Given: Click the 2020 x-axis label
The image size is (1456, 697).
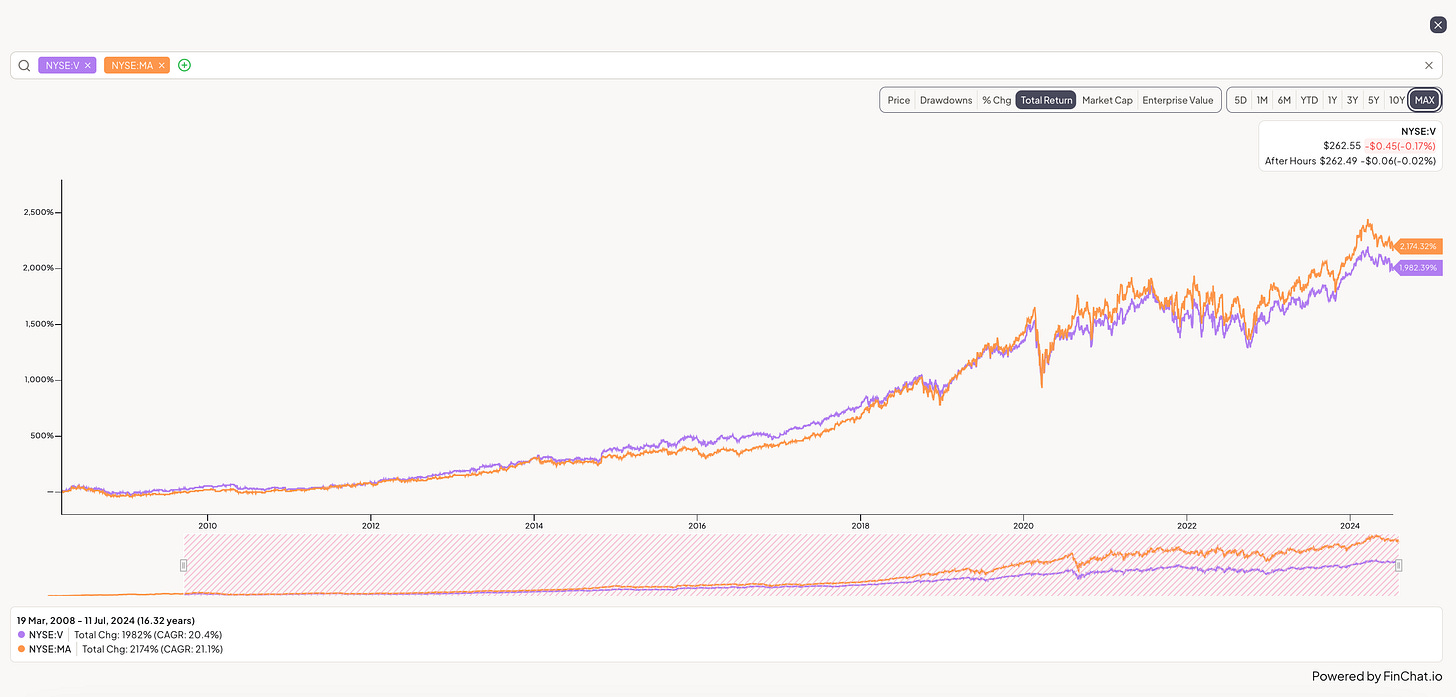Looking at the screenshot, I should 1023,525.
